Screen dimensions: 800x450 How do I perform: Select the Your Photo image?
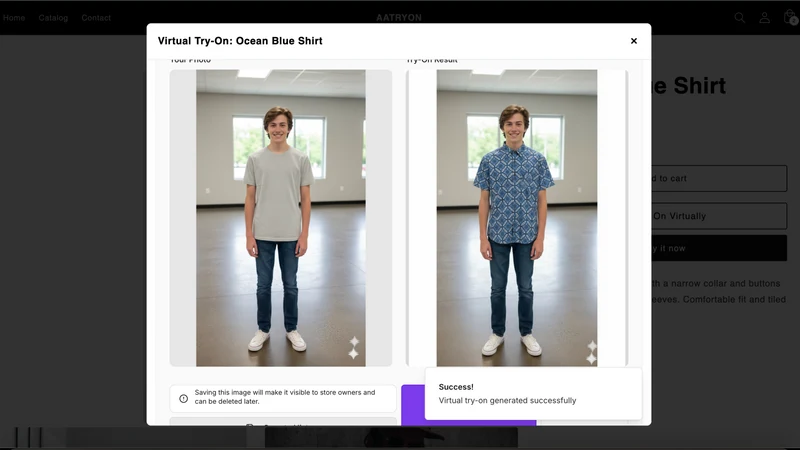pos(281,218)
